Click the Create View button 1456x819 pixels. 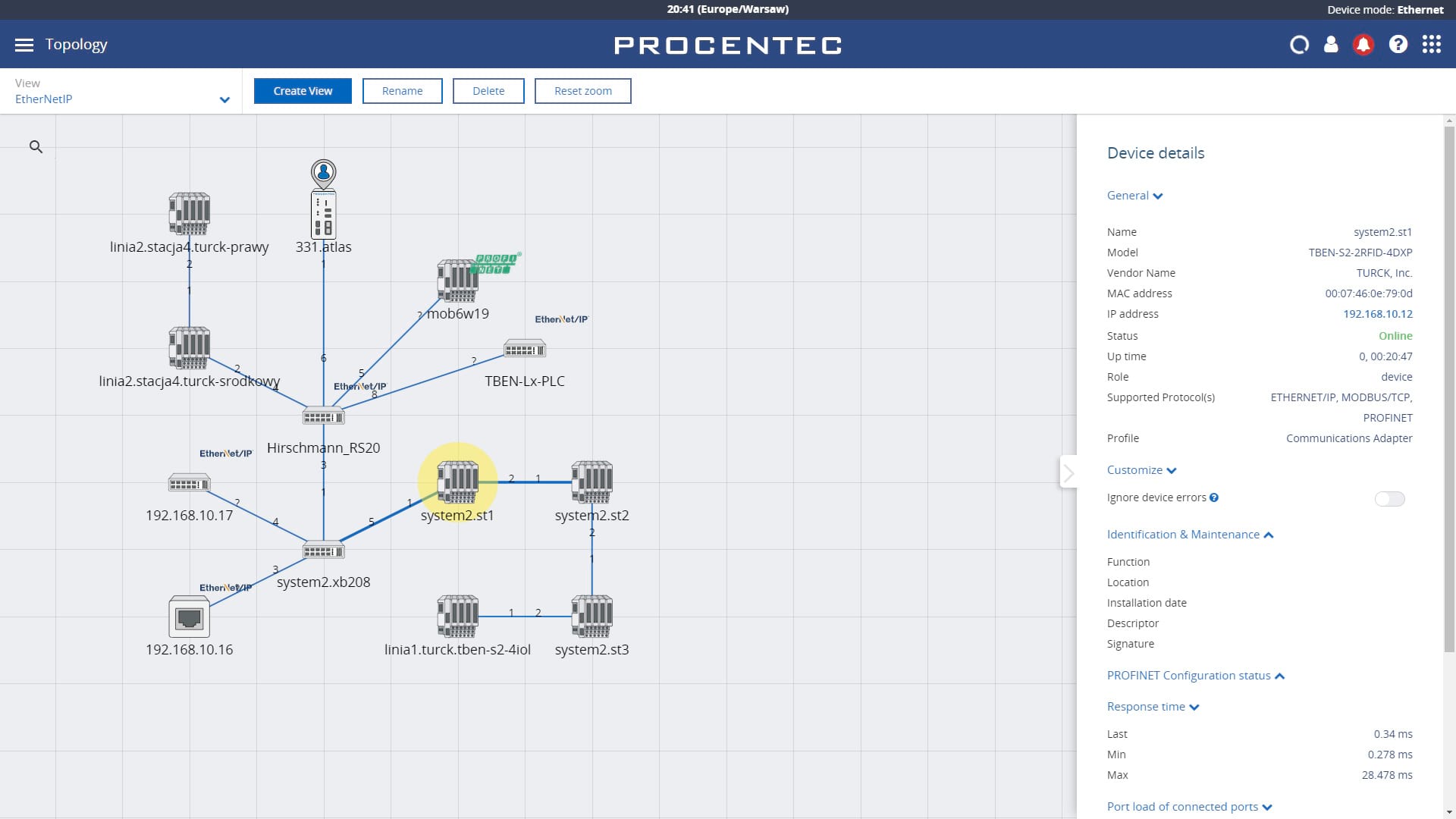point(303,91)
